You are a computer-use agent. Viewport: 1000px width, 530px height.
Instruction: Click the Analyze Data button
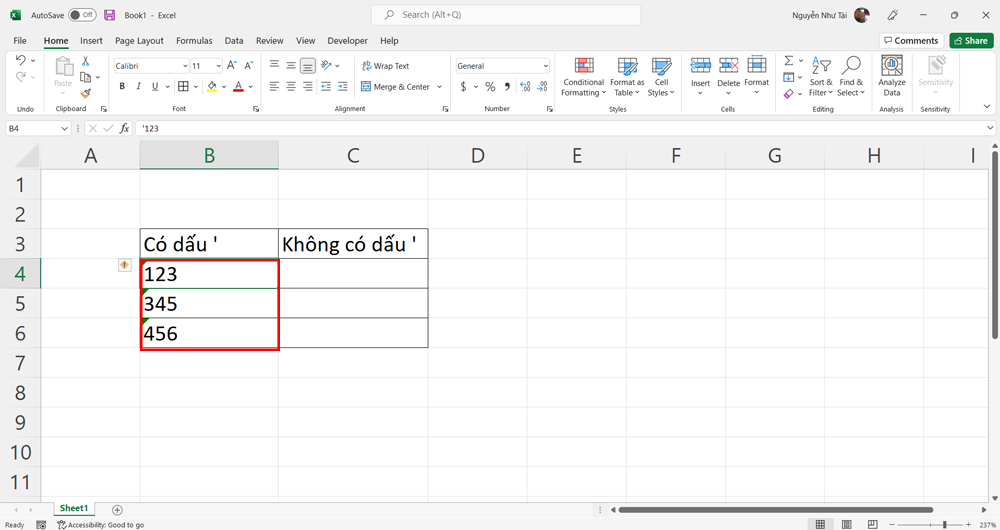pos(892,76)
